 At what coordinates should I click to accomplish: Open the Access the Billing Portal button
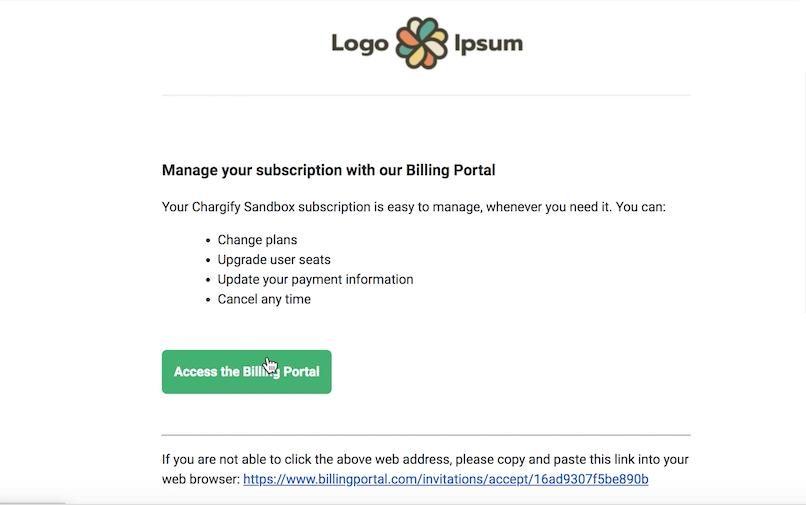click(x=247, y=372)
